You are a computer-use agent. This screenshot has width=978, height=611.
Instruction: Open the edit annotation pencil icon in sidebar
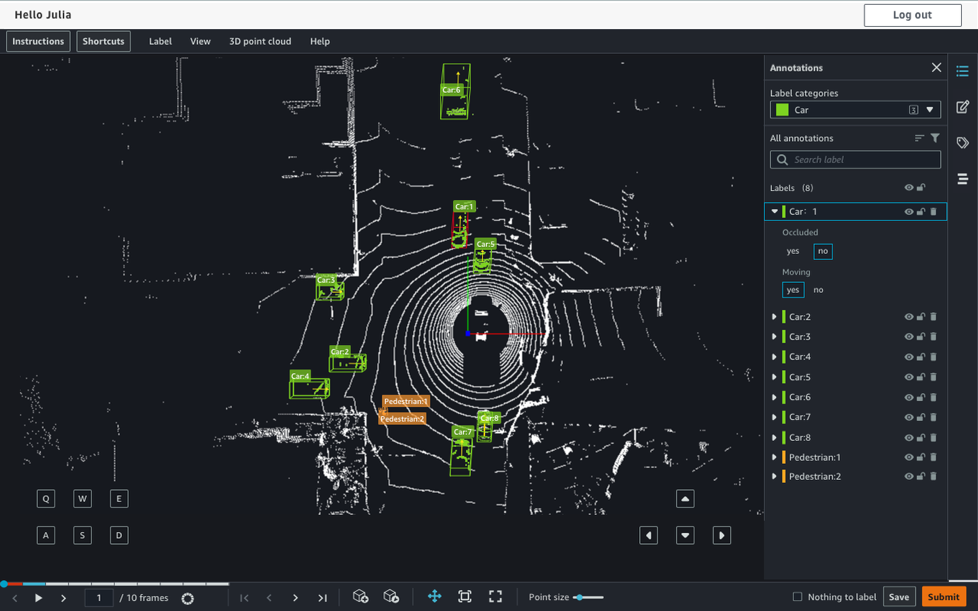(962, 107)
